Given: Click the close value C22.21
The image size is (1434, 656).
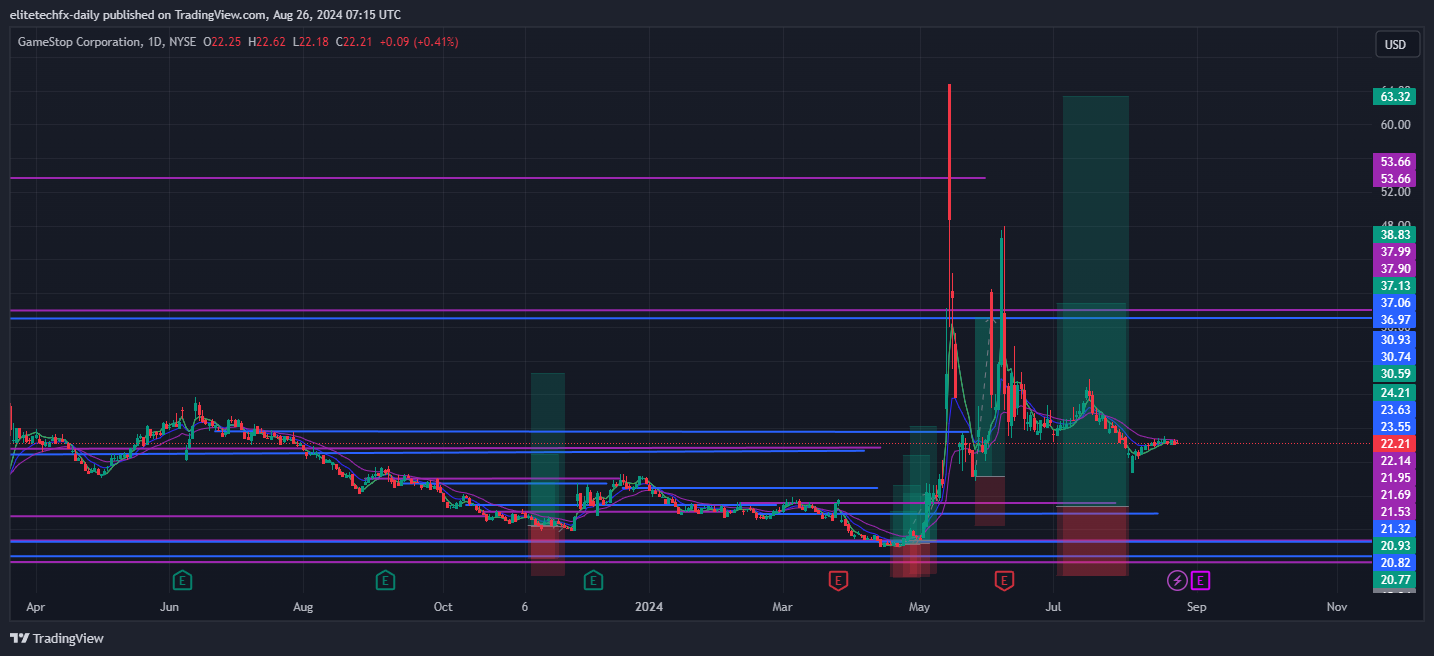Looking at the screenshot, I should coord(354,42).
